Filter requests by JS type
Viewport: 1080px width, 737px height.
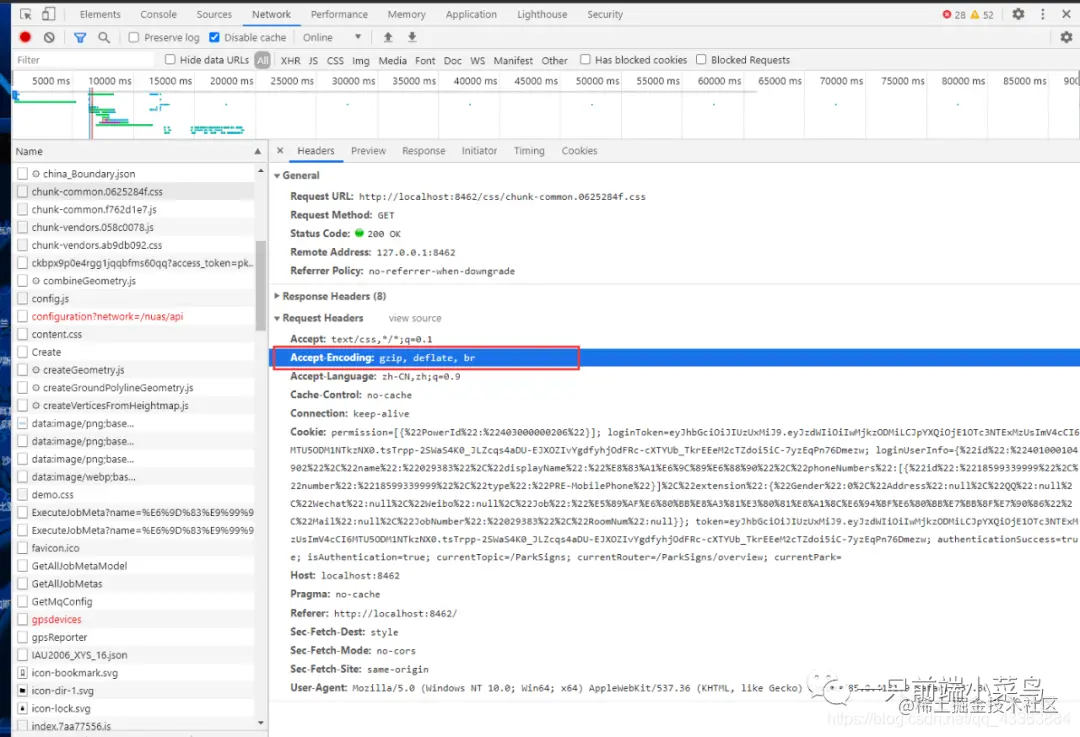pos(313,61)
